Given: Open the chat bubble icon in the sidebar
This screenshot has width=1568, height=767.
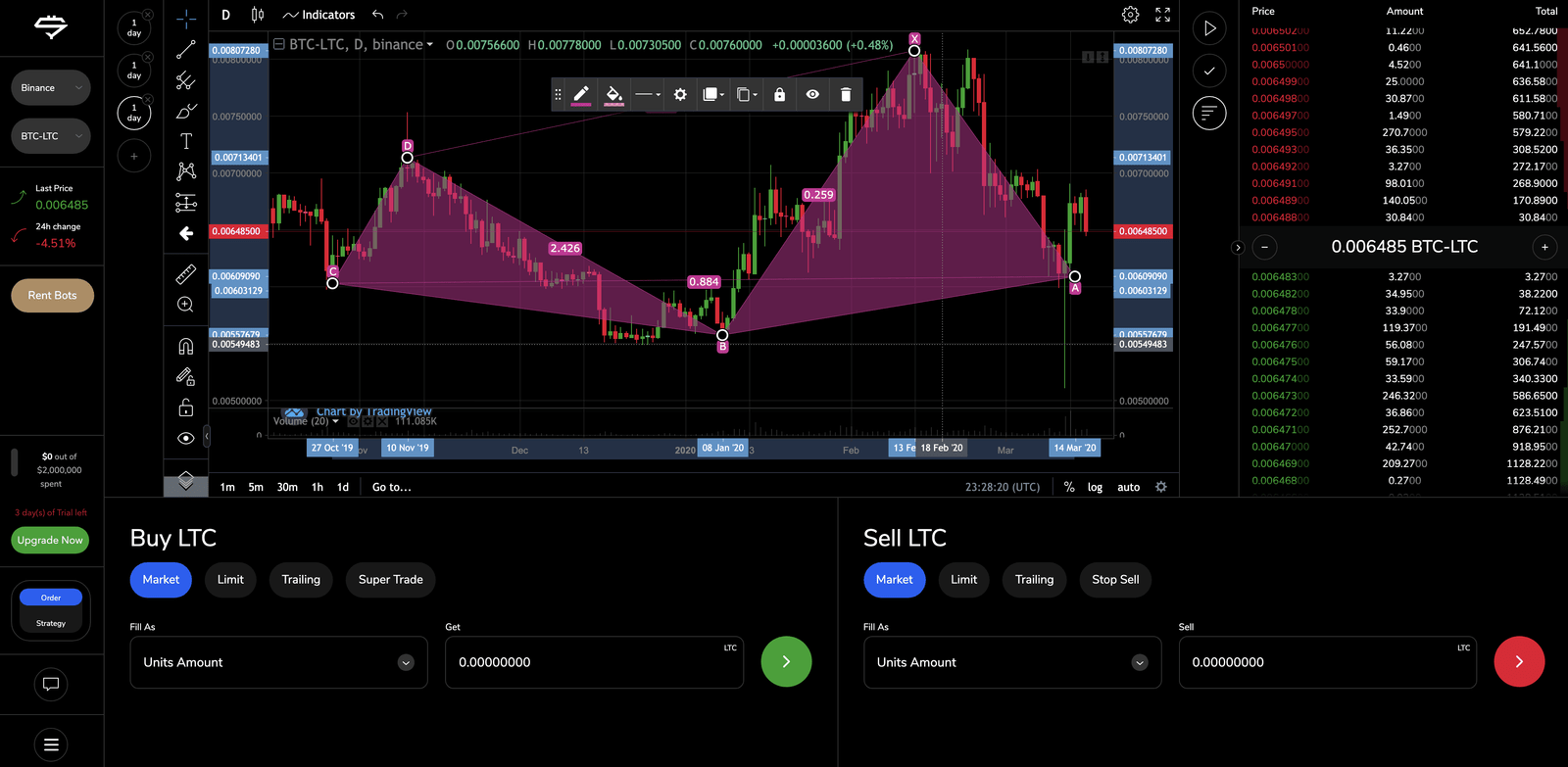Looking at the screenshot, I should (51, 684).
